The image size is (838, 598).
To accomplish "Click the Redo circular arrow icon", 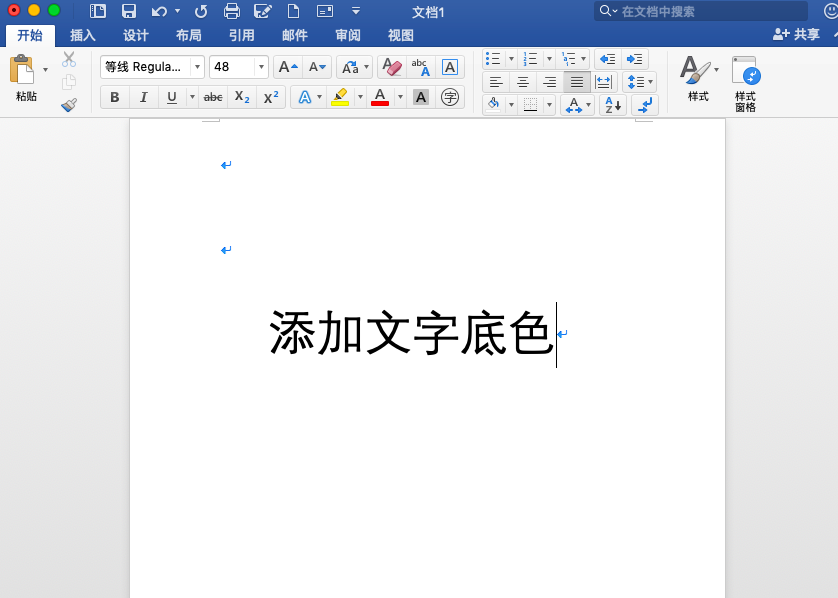I will [201, 11].
